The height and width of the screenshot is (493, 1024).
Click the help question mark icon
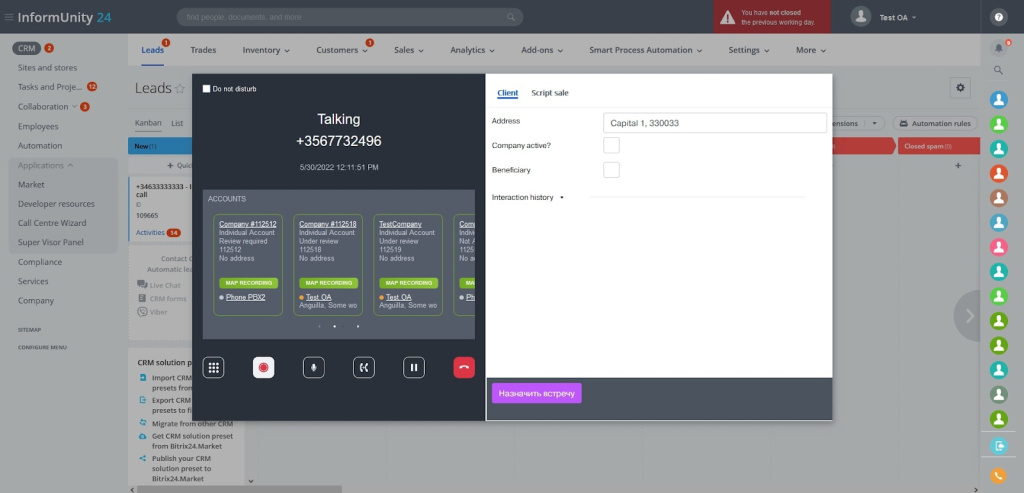999,18
